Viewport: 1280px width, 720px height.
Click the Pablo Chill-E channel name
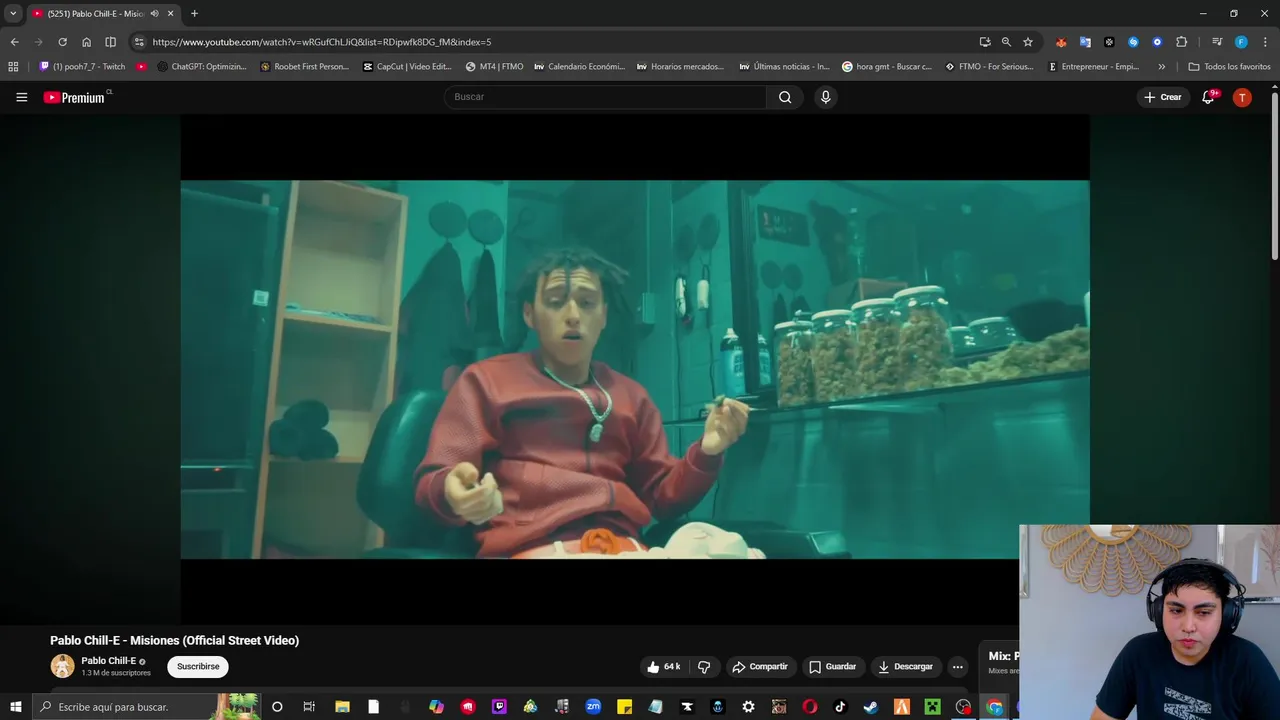[x=108, y=661]
